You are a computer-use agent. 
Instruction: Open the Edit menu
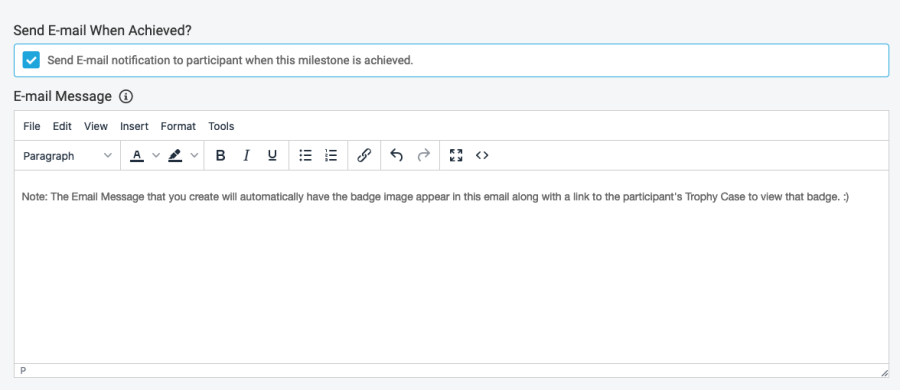coord(62,126)
